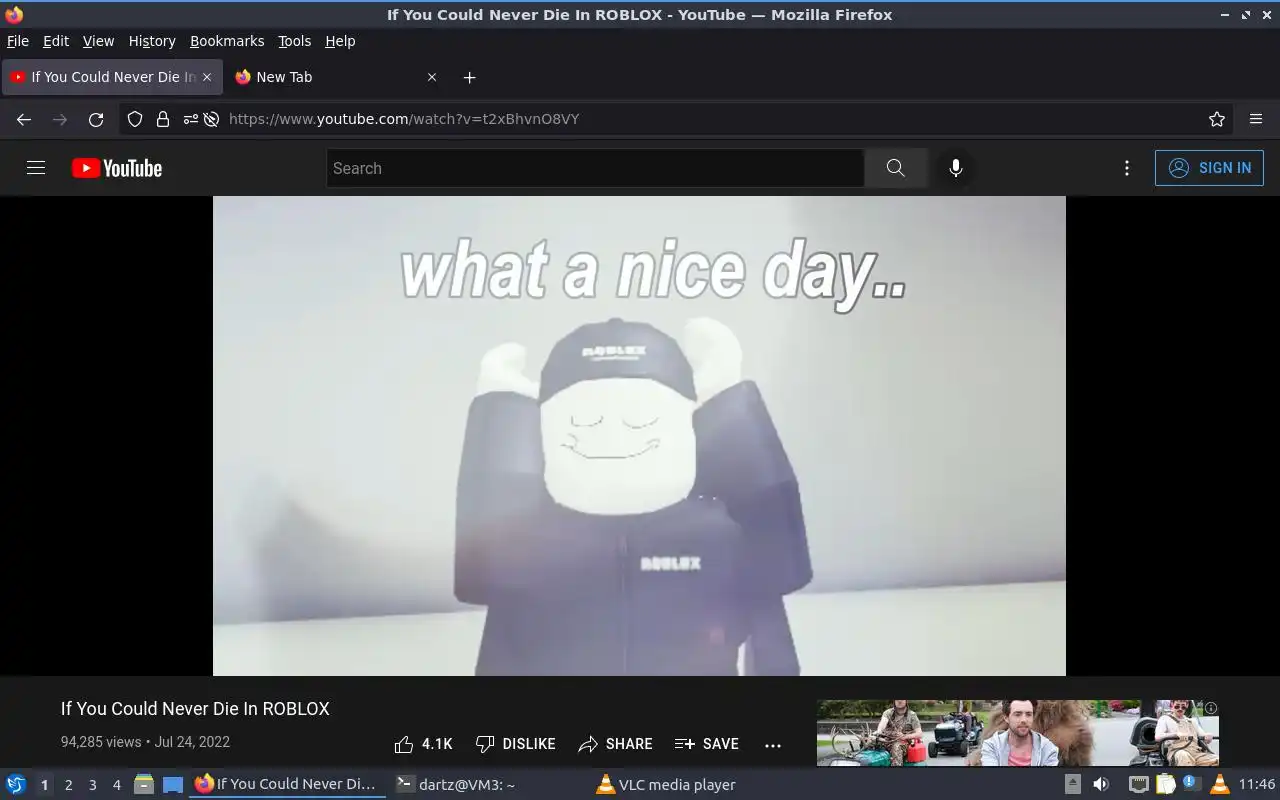1280x800 pixels.
Task: Open a new tab with plus
Action: tap(469, 77)
